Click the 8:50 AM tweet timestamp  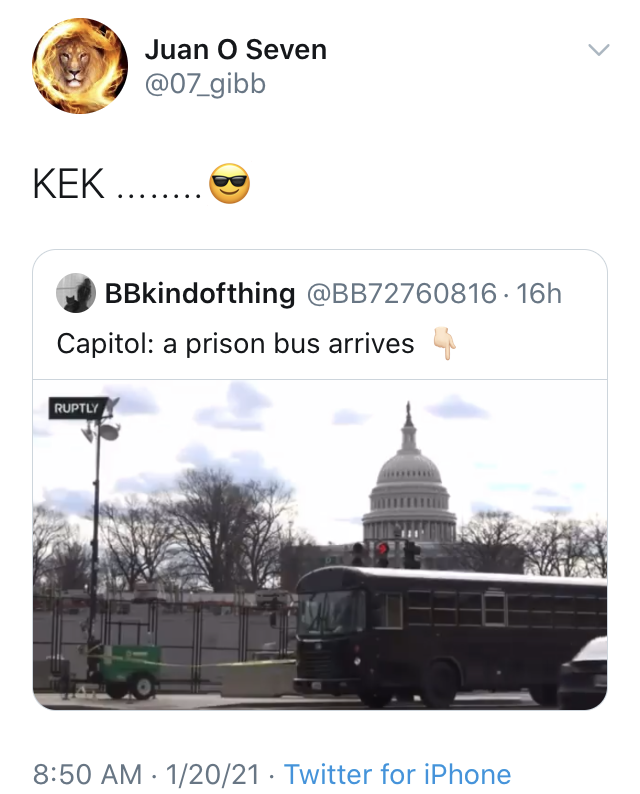[88, 774]
